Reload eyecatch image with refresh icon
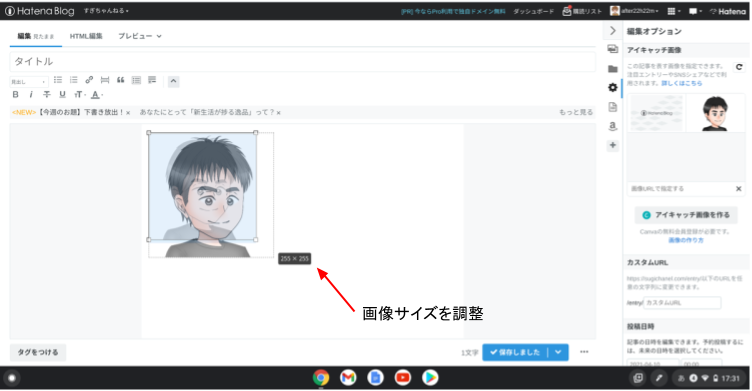Image resolution: width=752 pixels, height=391 pixels. (x=739, y=67)
